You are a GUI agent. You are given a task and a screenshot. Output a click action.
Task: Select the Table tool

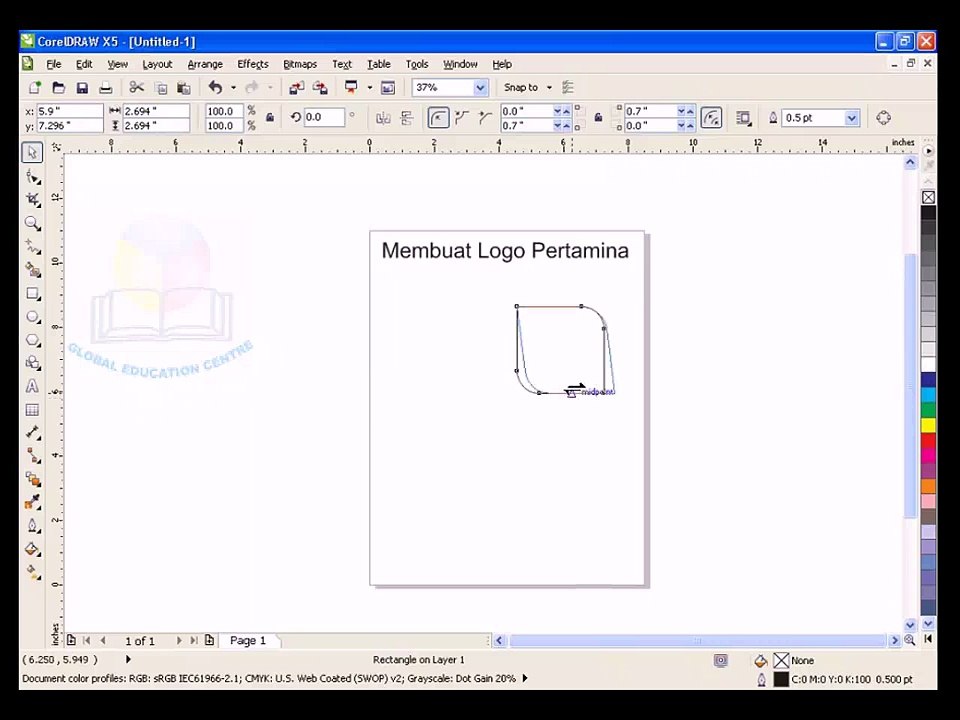click(x=32, y=410)
